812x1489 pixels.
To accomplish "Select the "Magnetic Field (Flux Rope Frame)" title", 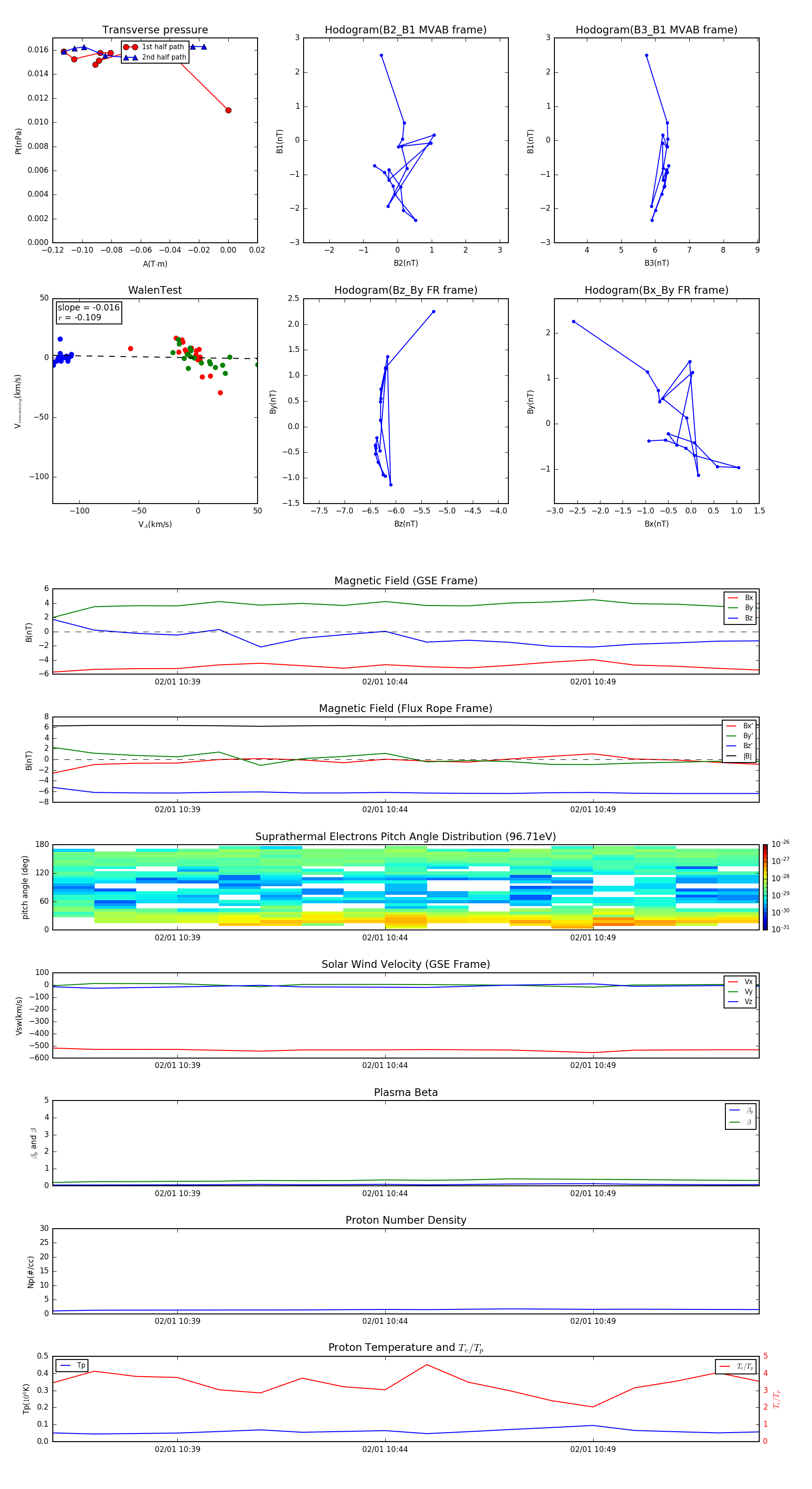I will pos(406,709).
